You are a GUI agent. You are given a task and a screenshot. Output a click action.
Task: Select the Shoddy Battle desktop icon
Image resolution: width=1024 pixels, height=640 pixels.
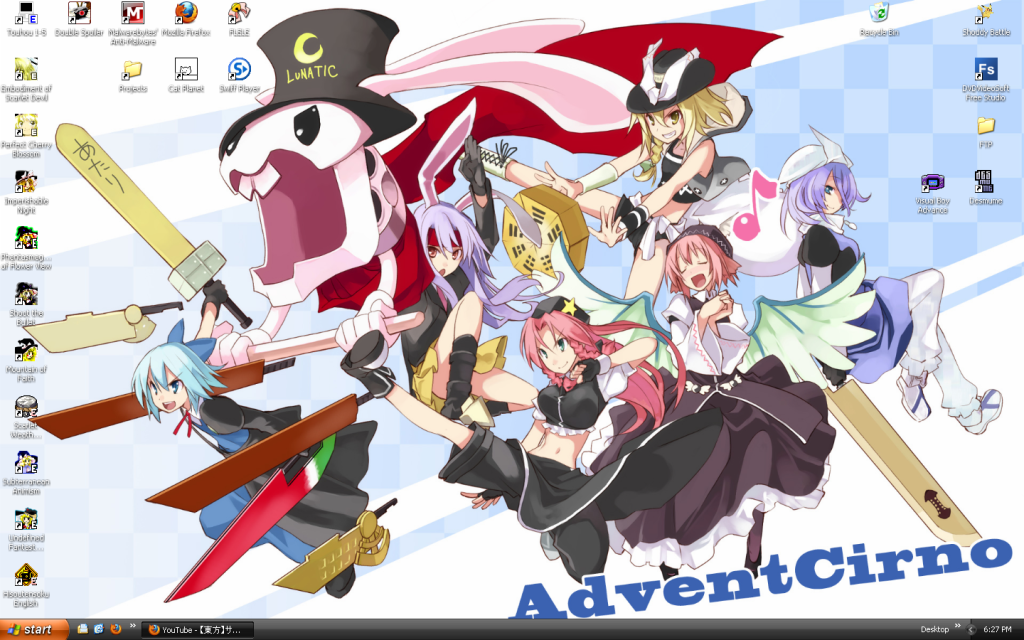[985, 19]
